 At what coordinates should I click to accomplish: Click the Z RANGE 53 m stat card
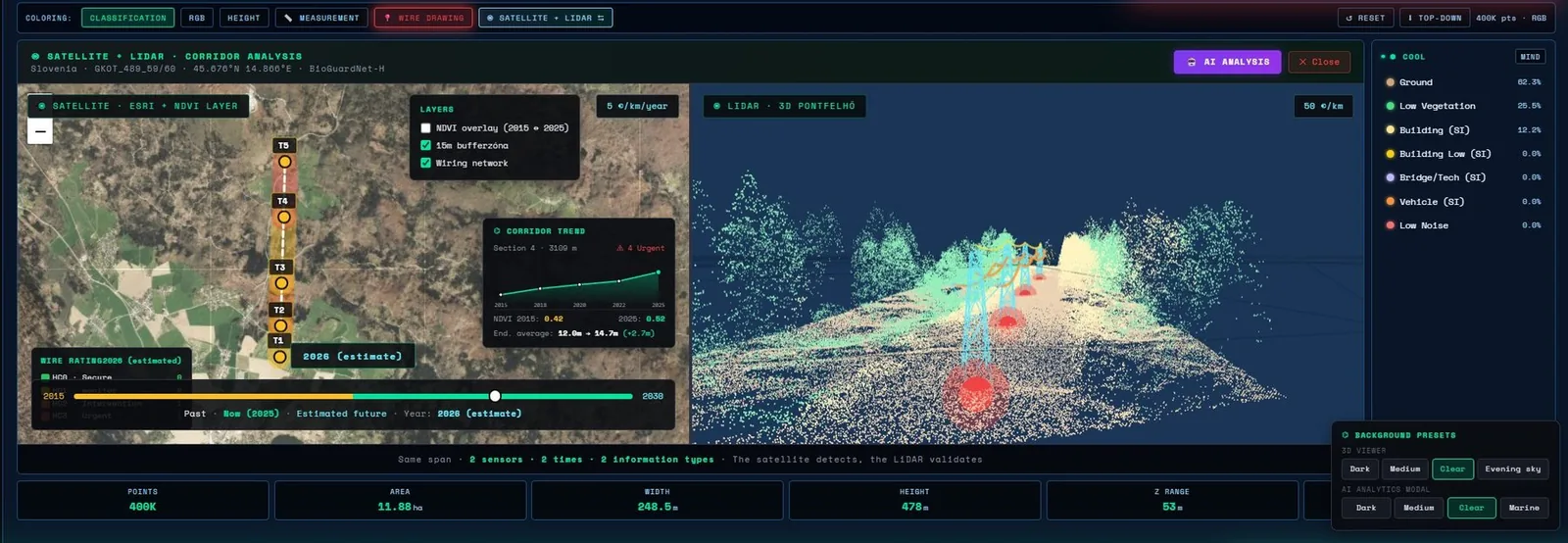pyautogui.click(x=1172, y=501)
